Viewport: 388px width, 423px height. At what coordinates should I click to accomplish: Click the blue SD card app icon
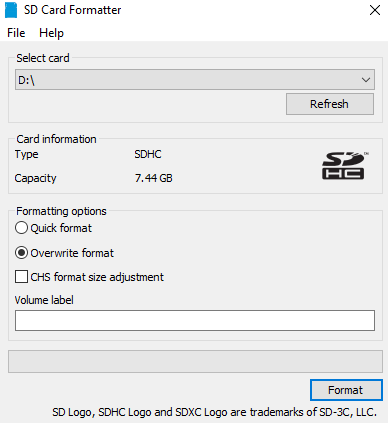point(11,10)
